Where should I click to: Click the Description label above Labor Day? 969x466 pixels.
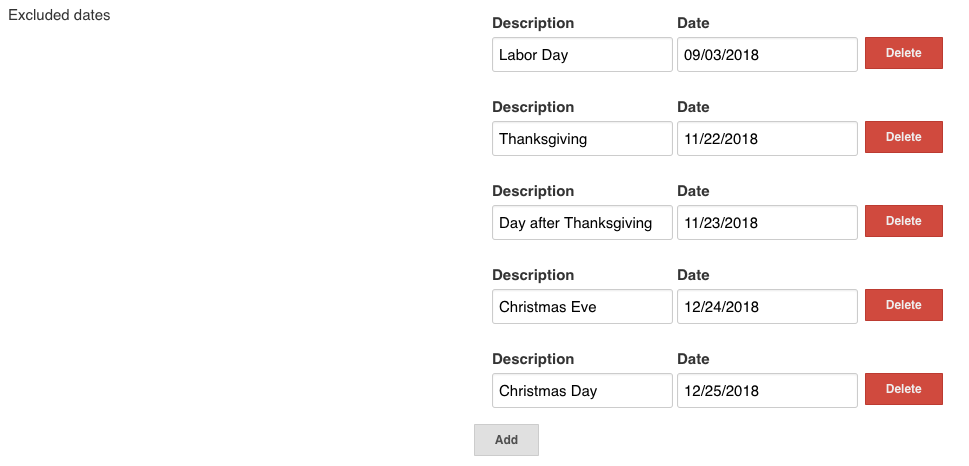click(x=533, y=23)
